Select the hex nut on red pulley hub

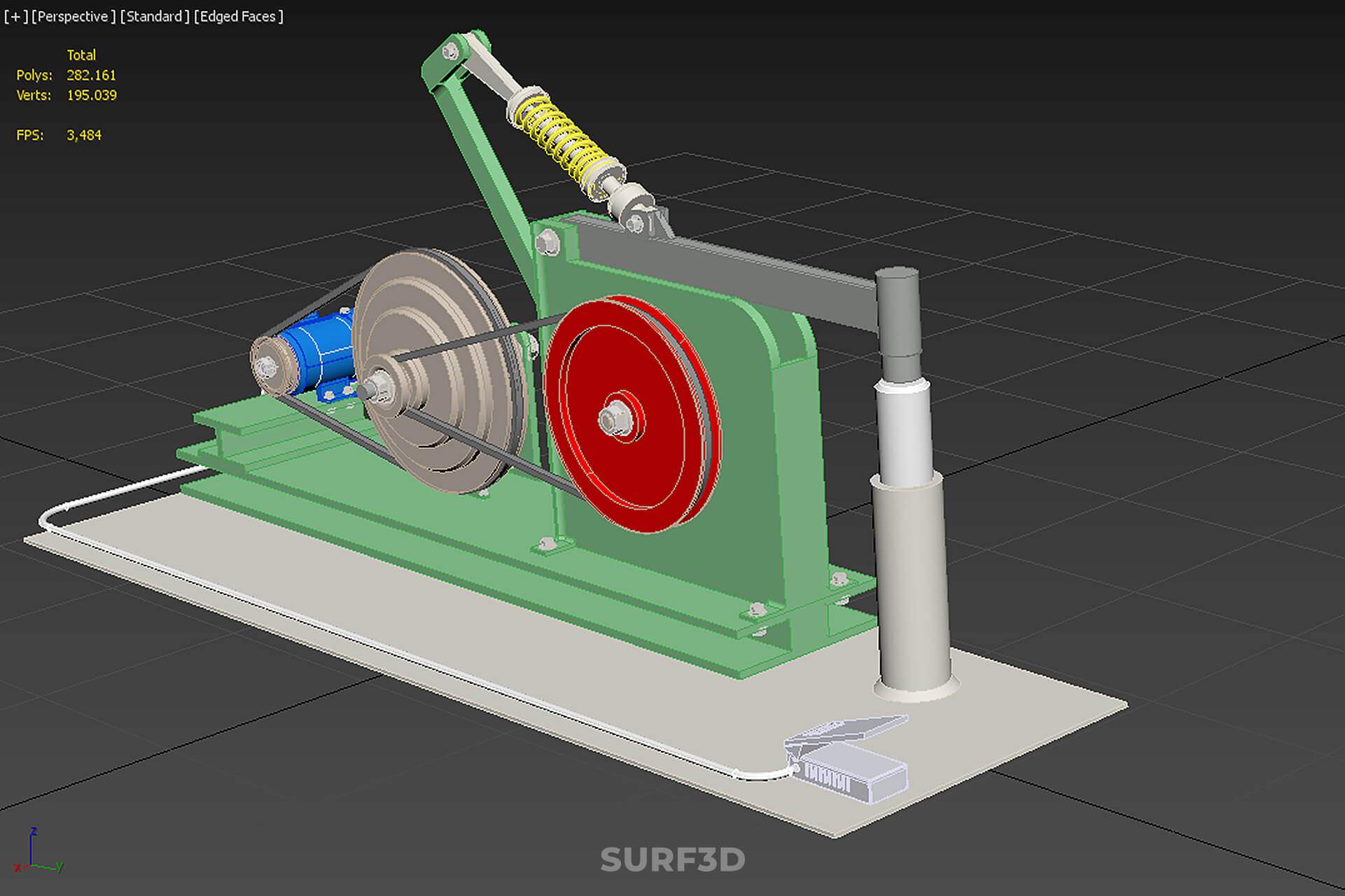(615, 420)
